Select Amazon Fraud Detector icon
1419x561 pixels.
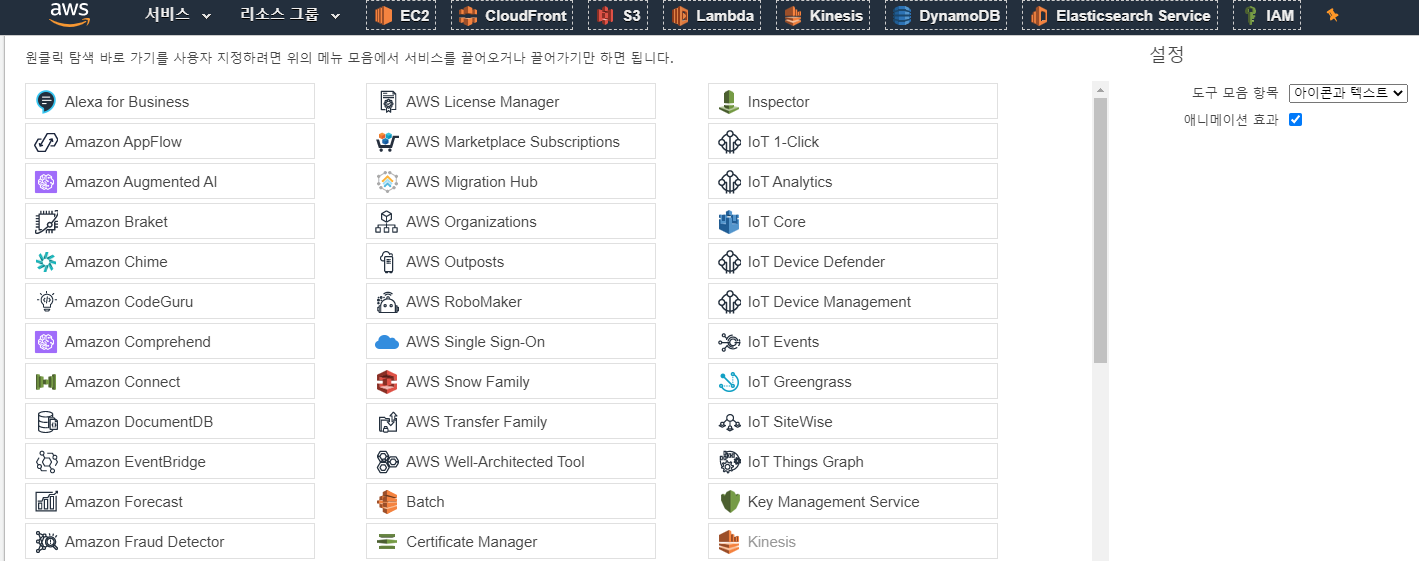click(x=46, y=541)
